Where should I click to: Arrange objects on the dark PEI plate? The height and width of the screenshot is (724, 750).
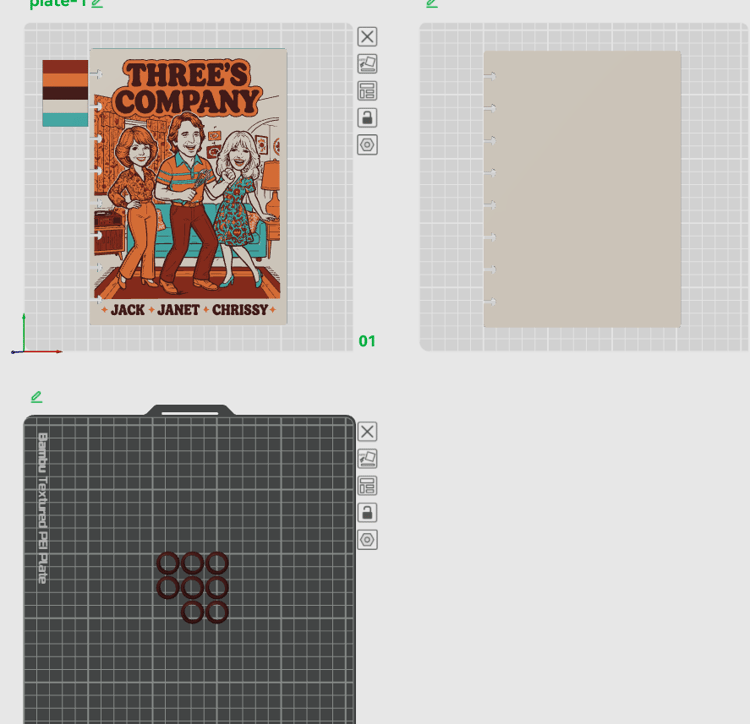coord(367,486)
